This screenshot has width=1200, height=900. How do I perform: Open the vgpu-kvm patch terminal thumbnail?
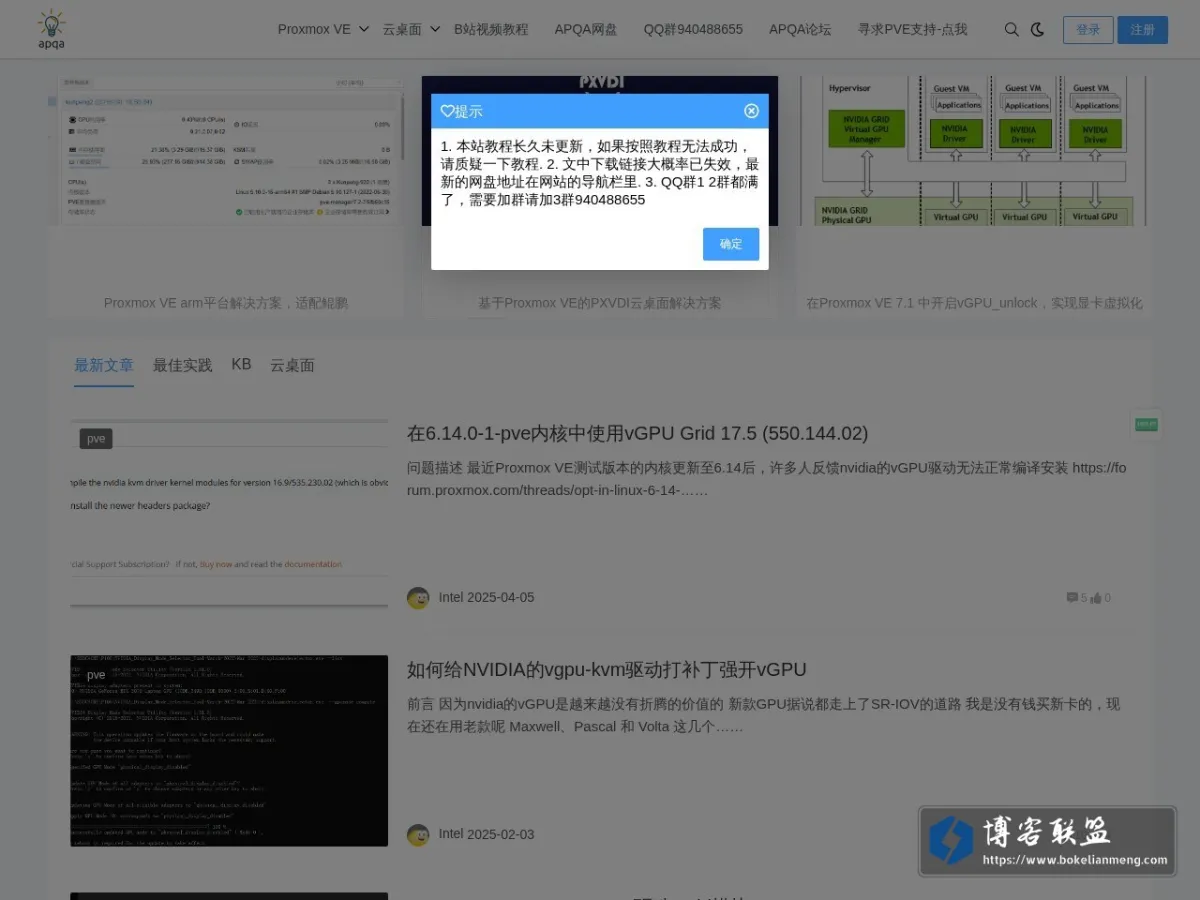[x=229, y=751]
